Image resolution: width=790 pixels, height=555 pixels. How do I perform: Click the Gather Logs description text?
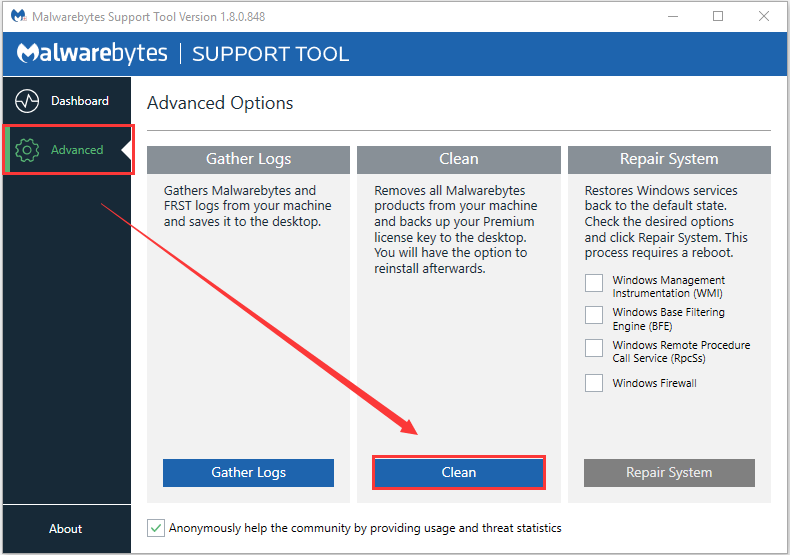click(x=247, y=206)
